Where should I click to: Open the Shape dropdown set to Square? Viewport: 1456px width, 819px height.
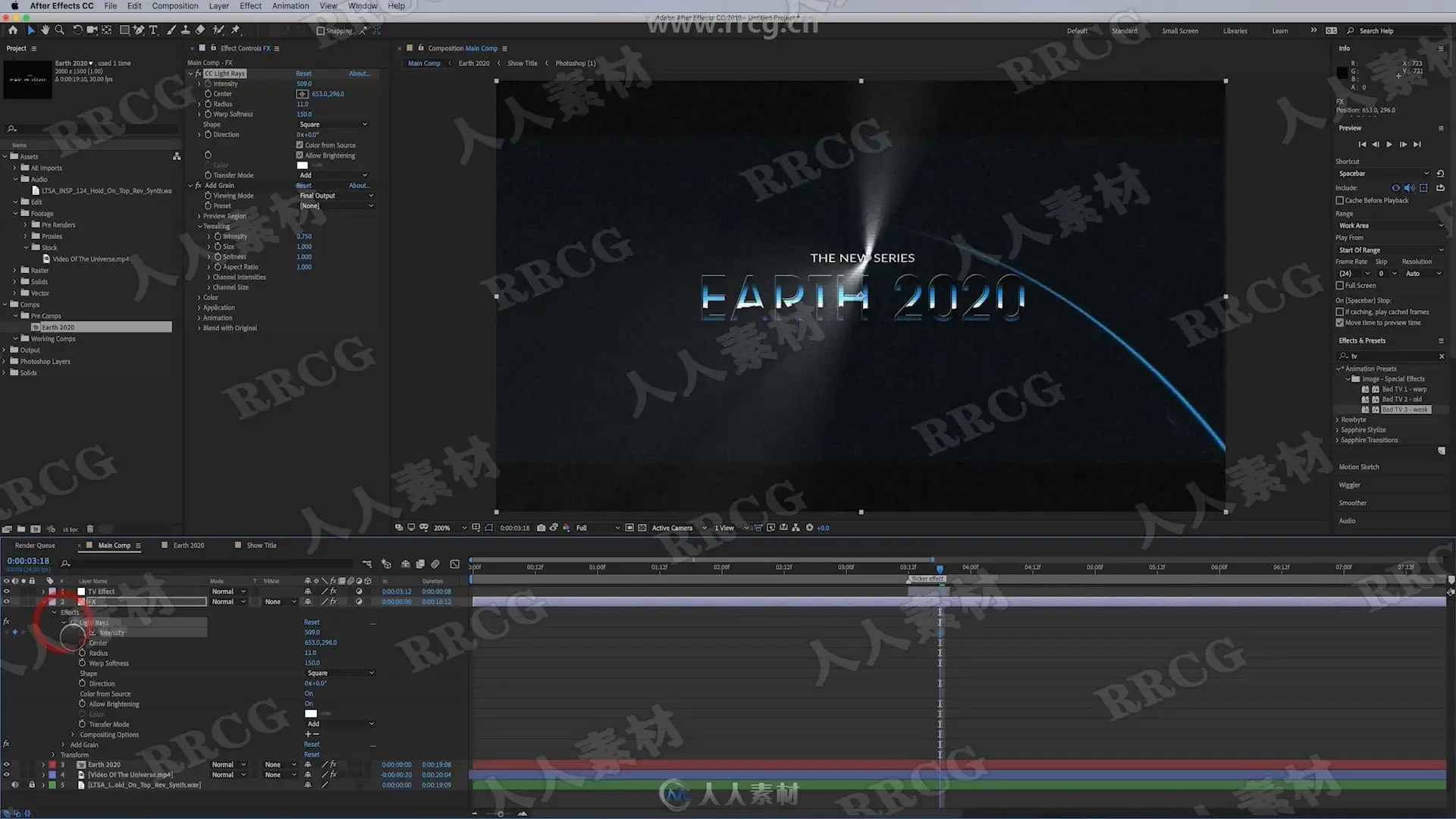332,124
